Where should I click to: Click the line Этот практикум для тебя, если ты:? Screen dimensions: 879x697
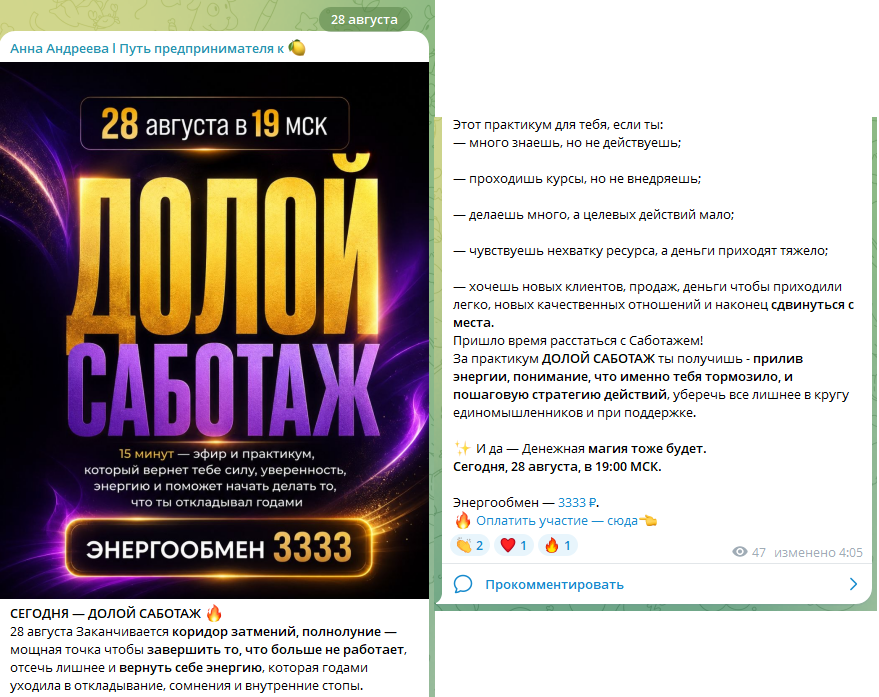click(x=558, y=124)
